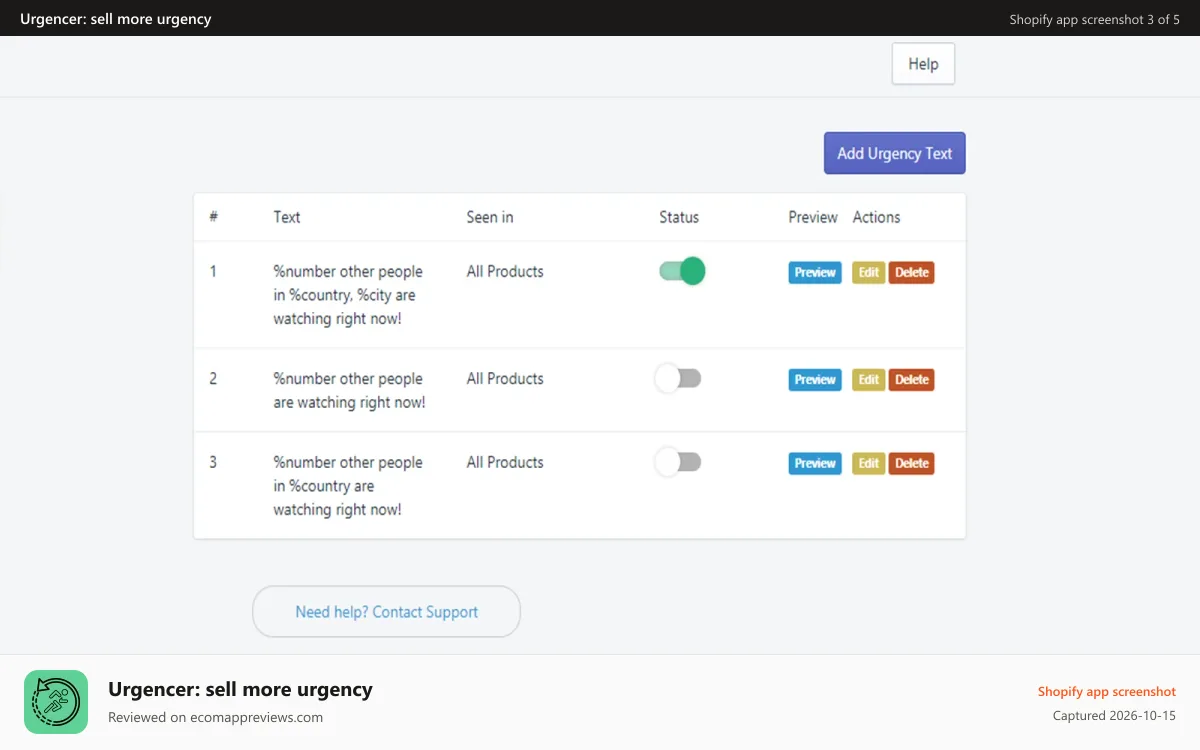Click 'Reviewed on ecomappreviews.com' text
This screenshot has width=1200, height=750.
[215, 717]
